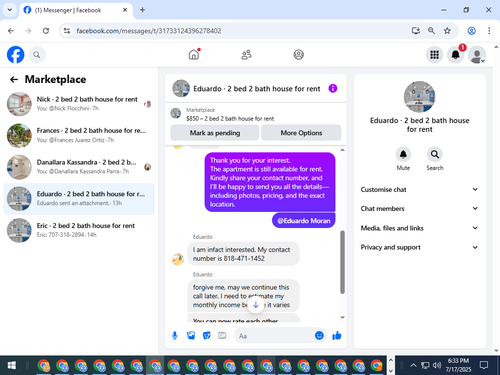
Task: Open the Danallara Kassandra conversation
Action: [x=79, y=167]
